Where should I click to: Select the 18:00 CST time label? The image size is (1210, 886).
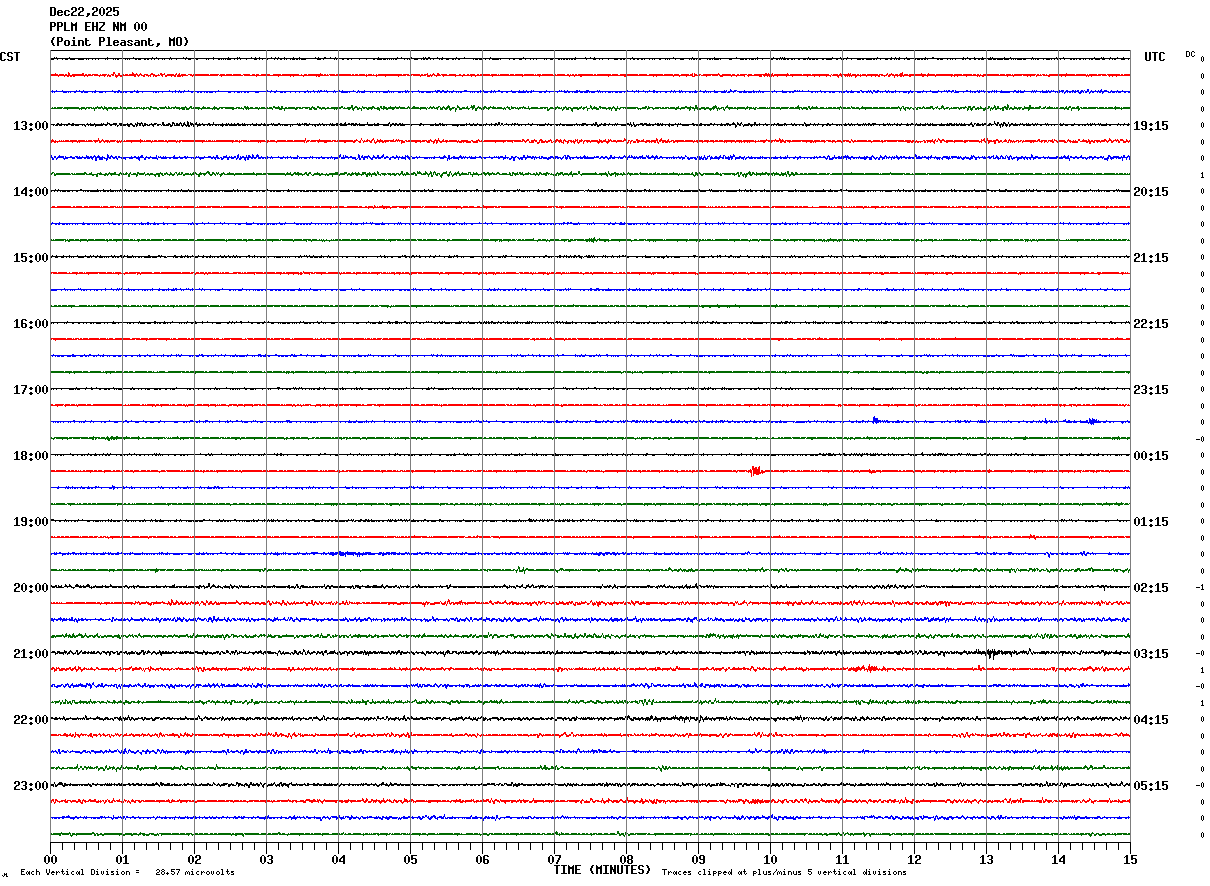coord(31,456)
